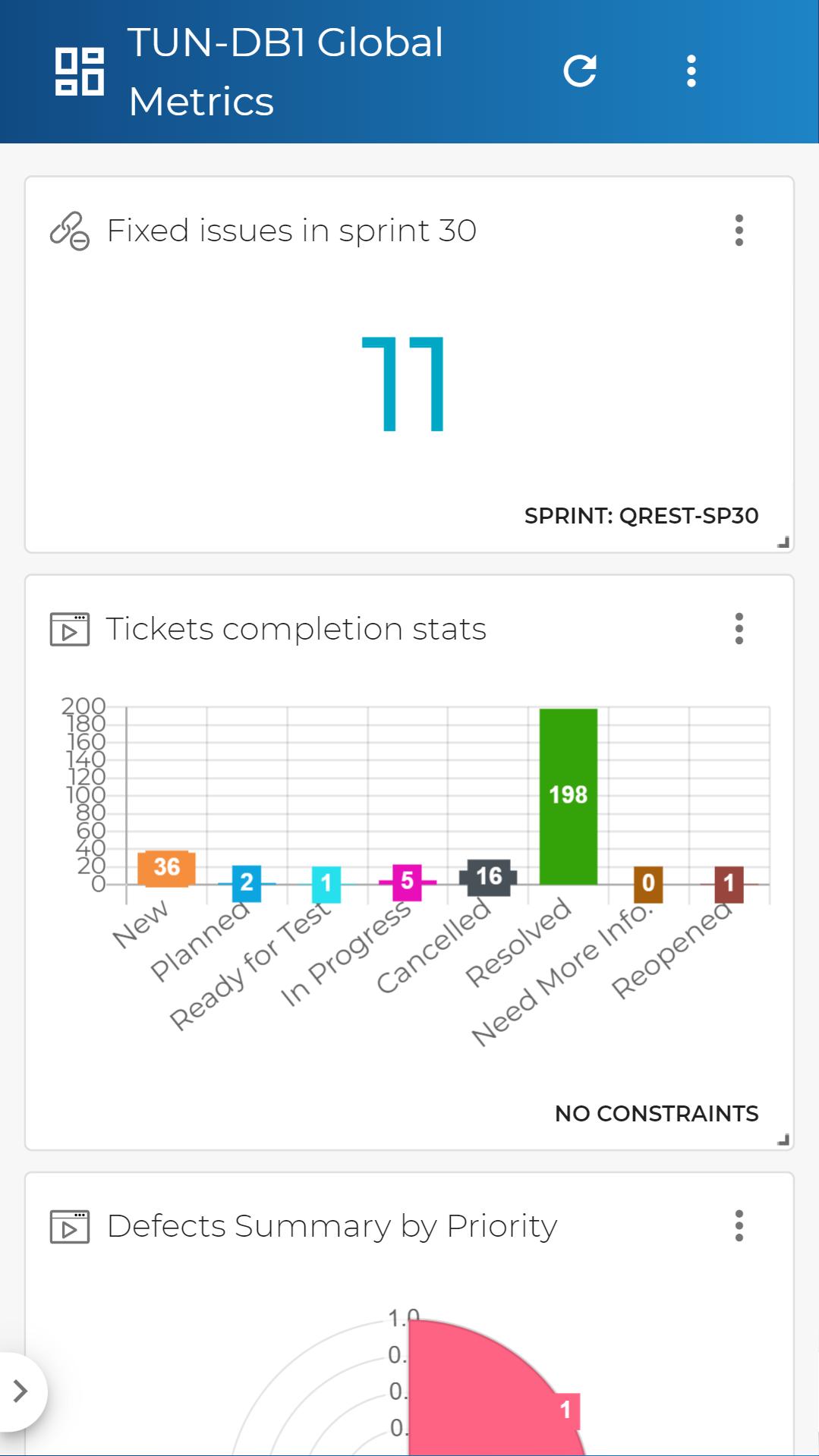
Task: Click the SPRINT: QREST-SP30 constraint label
Action: [641, 516]
